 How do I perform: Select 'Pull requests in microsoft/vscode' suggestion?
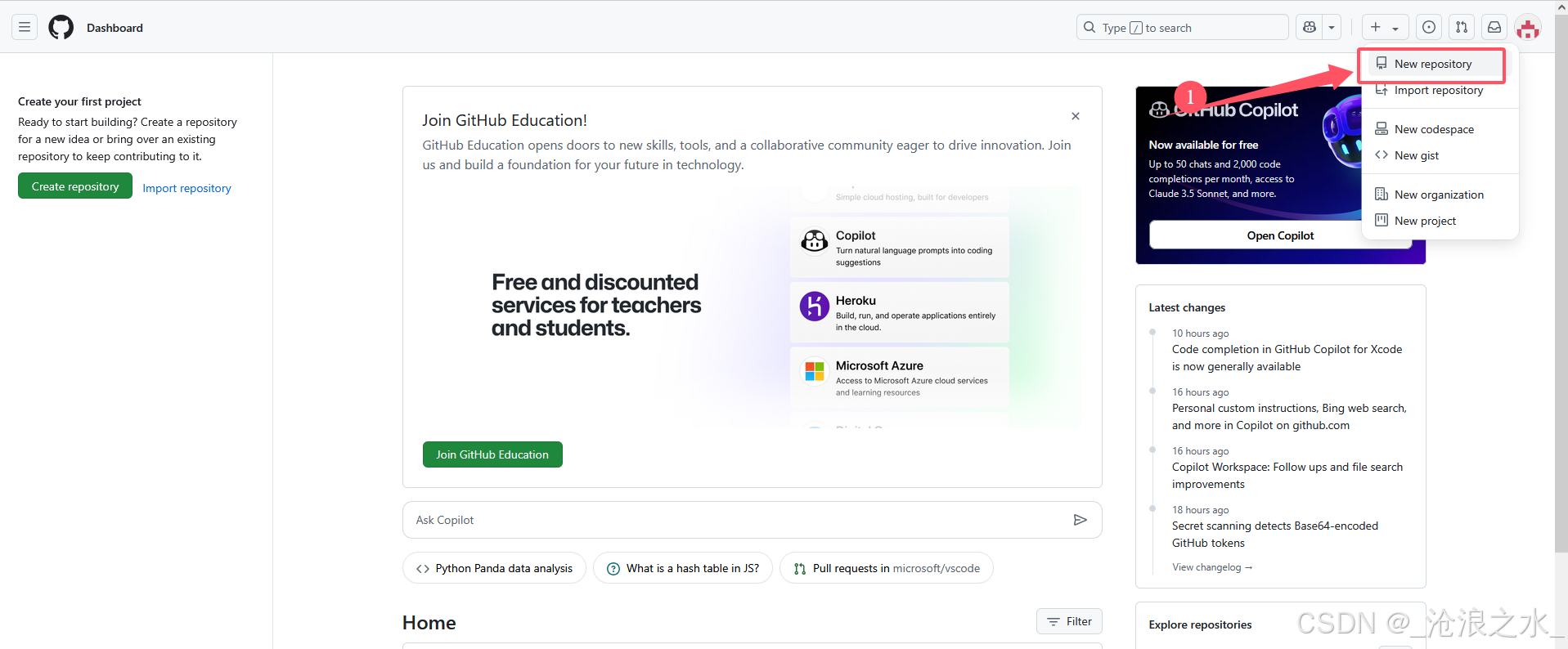click(x=887, y=568)
